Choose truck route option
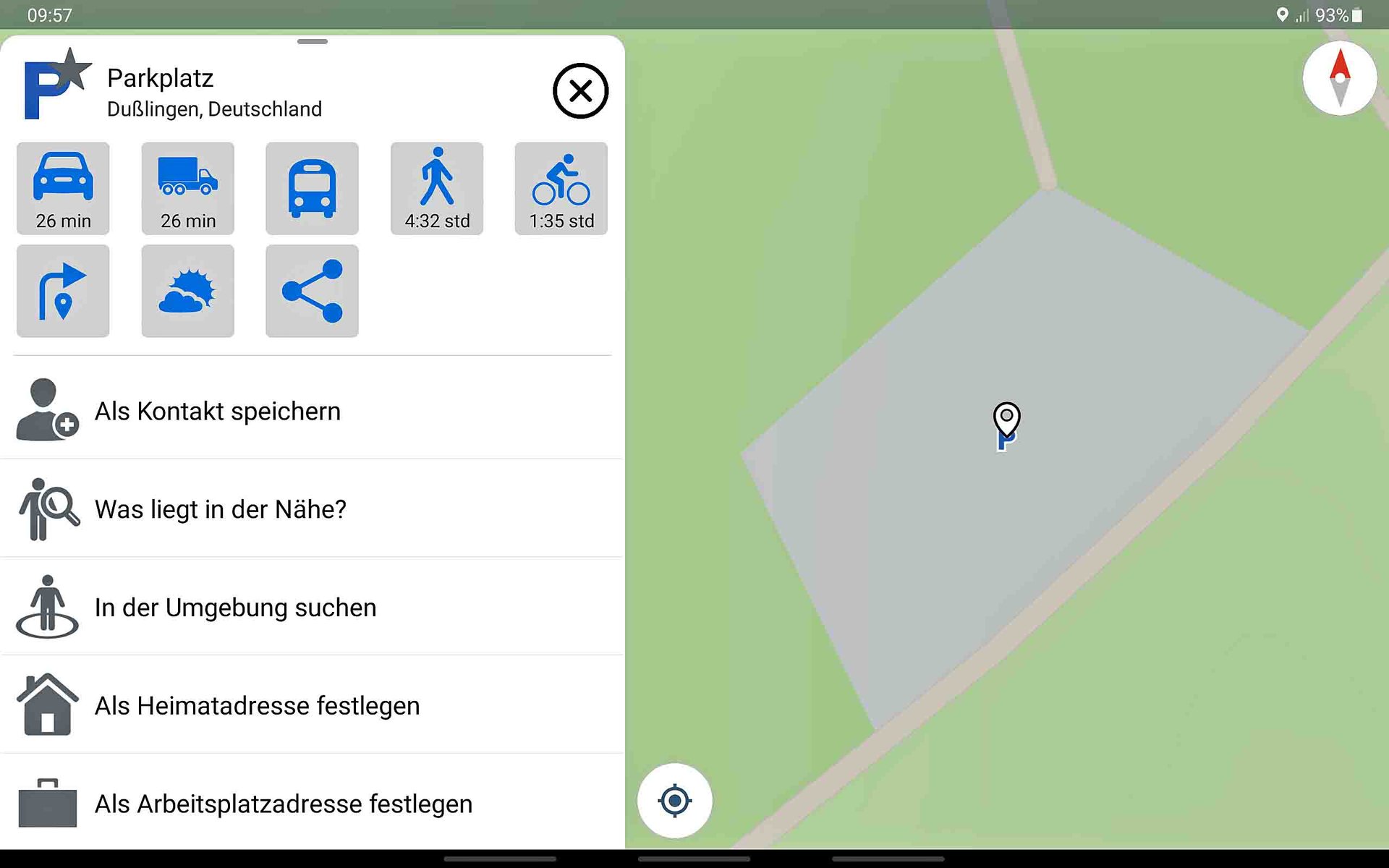The image size is (1389, 868). (x=187, y=188)
